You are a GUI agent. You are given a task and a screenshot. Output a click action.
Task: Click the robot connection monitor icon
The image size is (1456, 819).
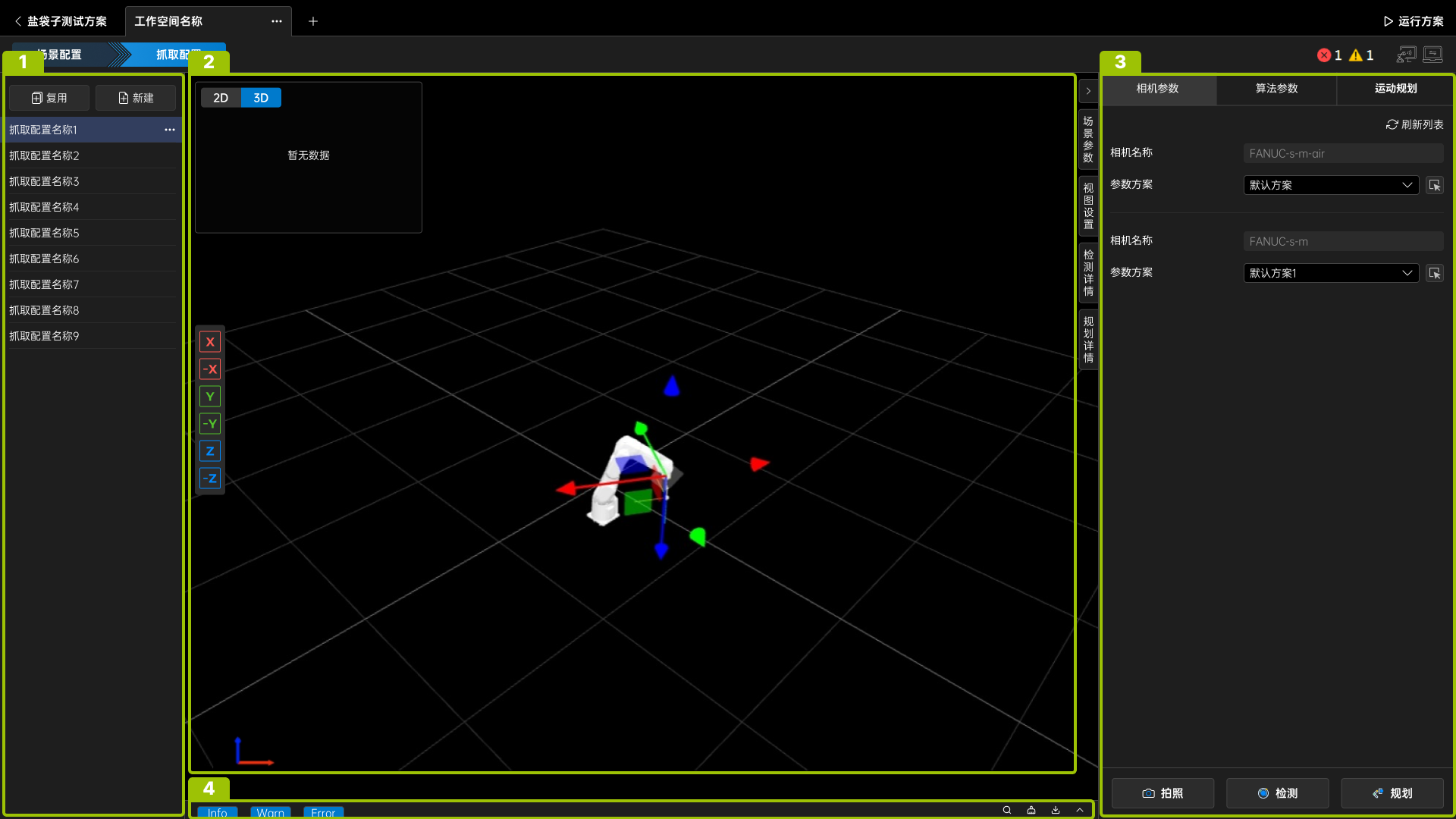tap(1407, 55)
